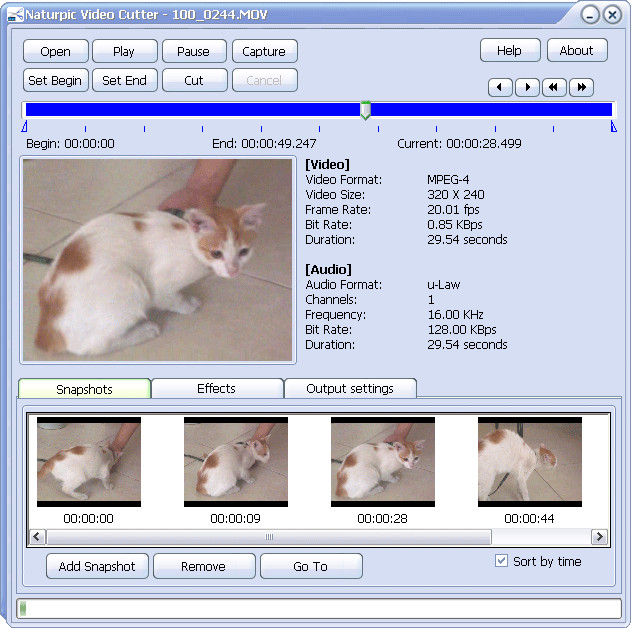Screen dimensions: 631x628
Task: Click Add Snapshot button
Action: 97,566
